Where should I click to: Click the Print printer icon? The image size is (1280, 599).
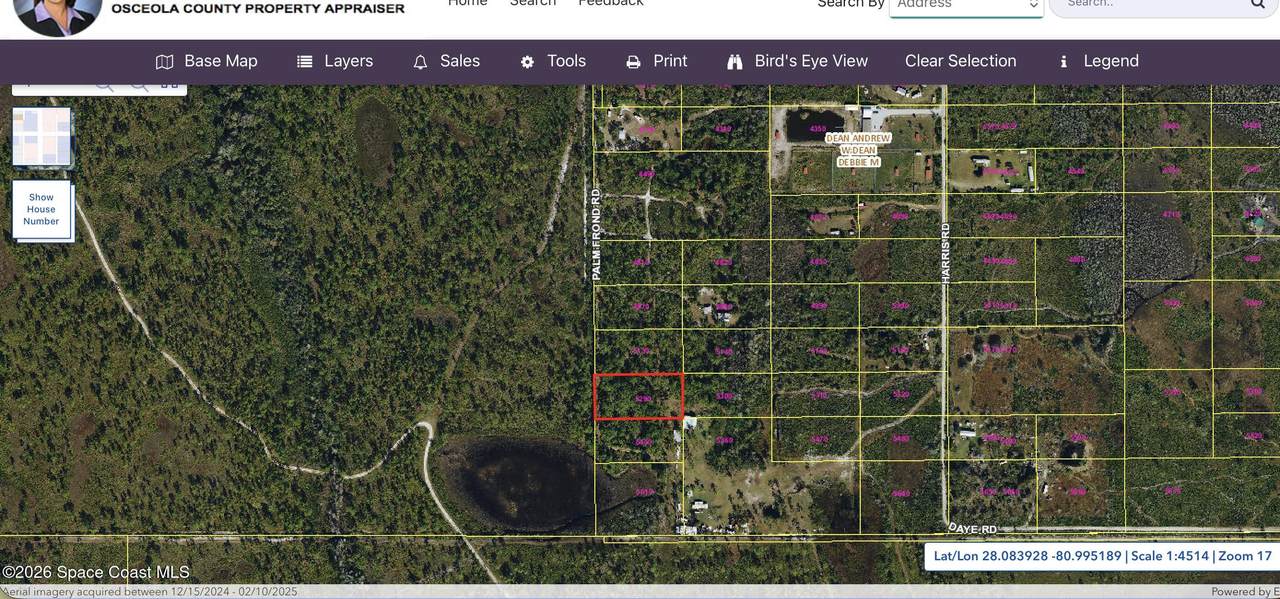click(x=633, y=62)
